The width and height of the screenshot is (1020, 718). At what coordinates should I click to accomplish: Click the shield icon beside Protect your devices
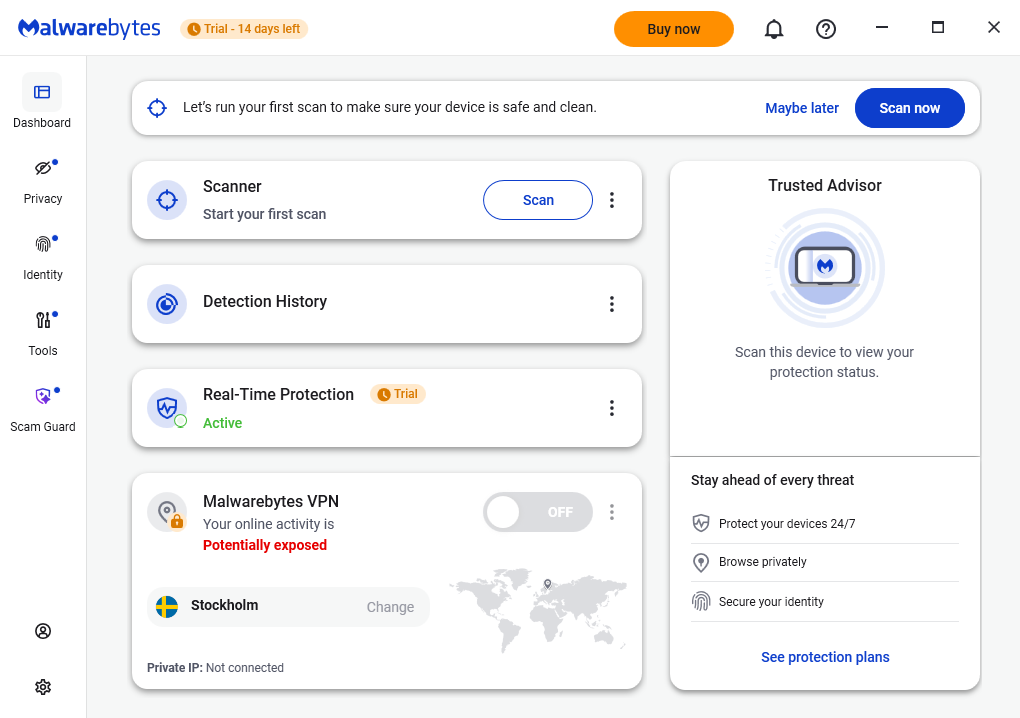(701, 523)
